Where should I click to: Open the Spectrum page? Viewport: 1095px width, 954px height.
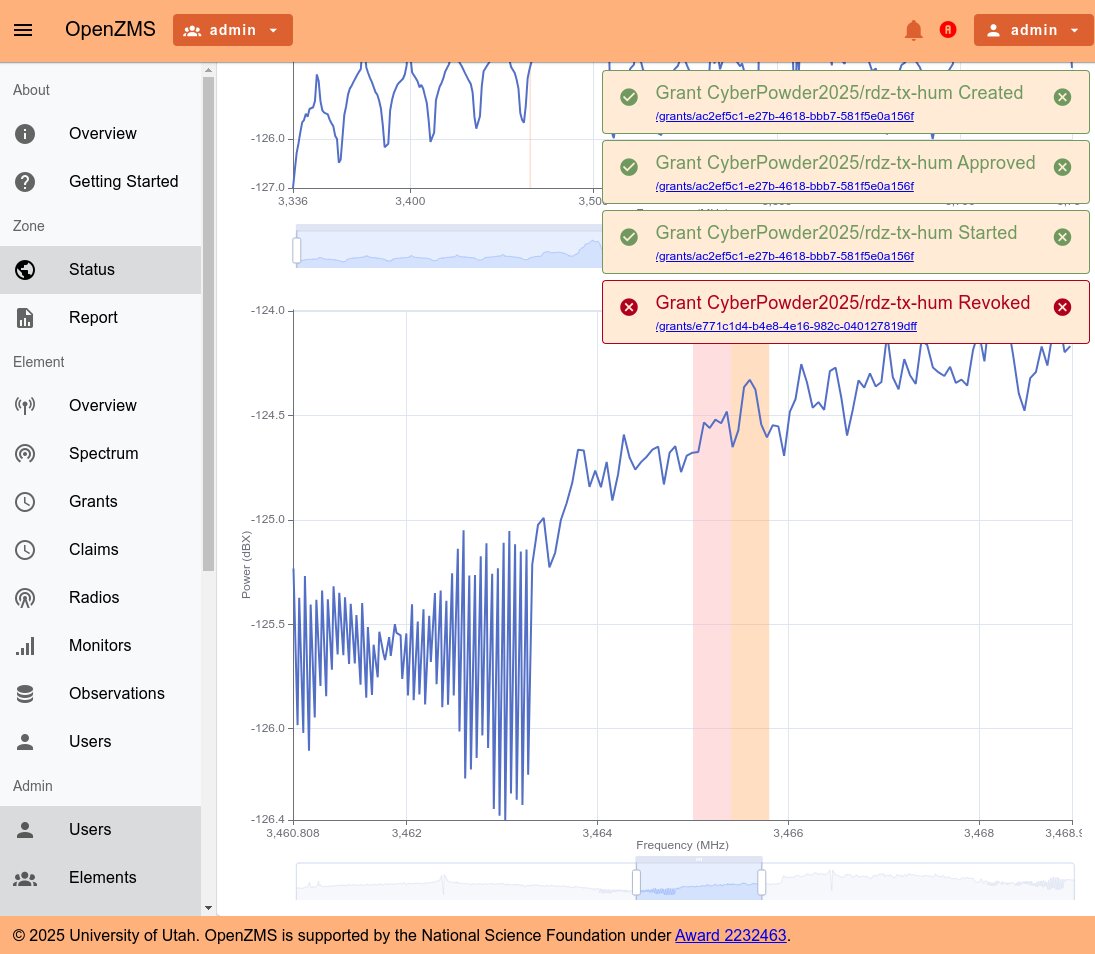pos(101,454)
